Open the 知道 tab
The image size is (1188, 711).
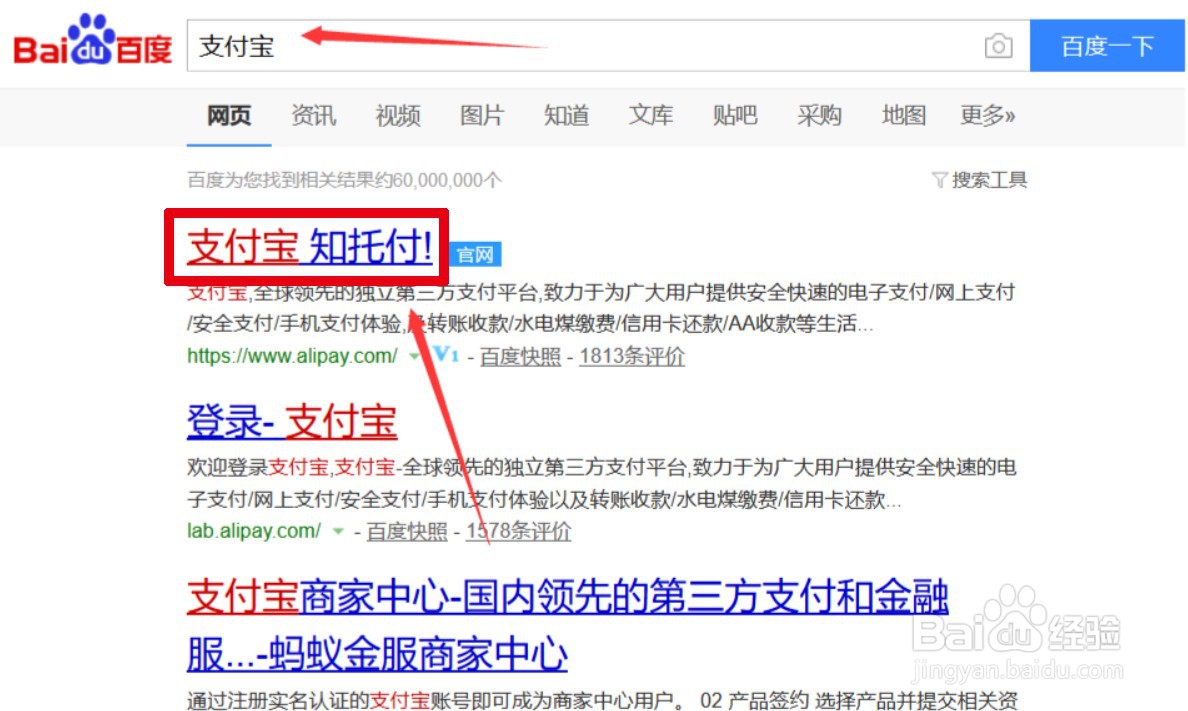566,115
